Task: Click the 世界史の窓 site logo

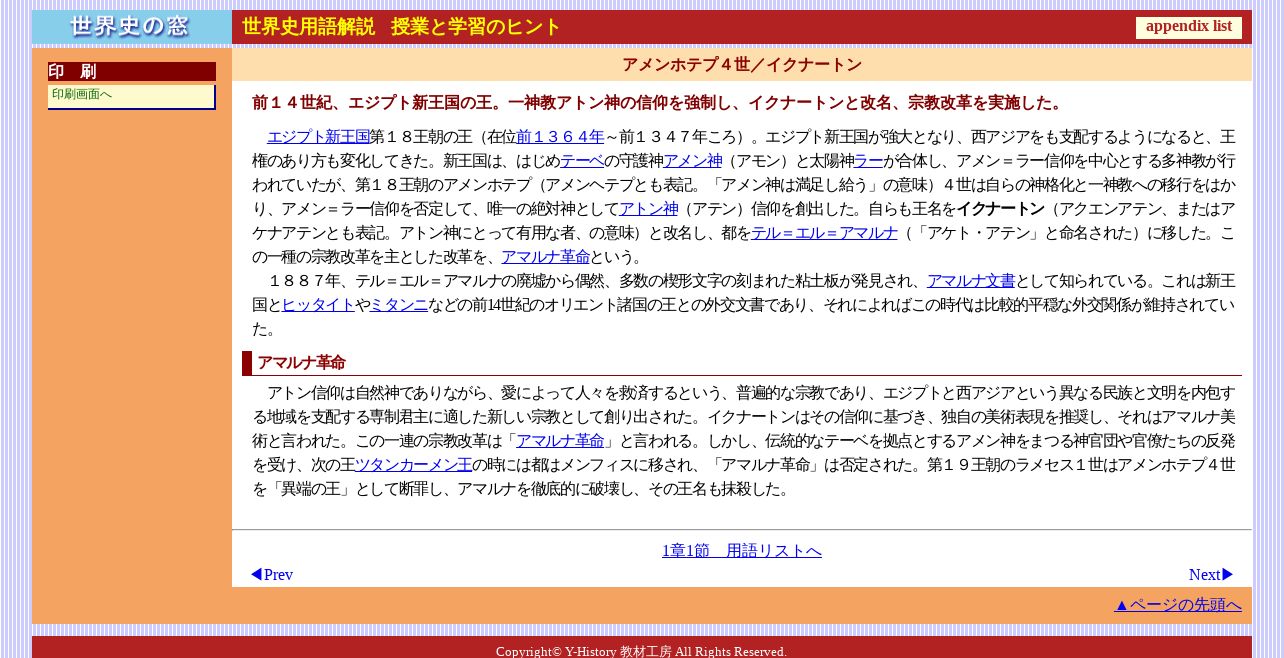Action: (131, 27)
